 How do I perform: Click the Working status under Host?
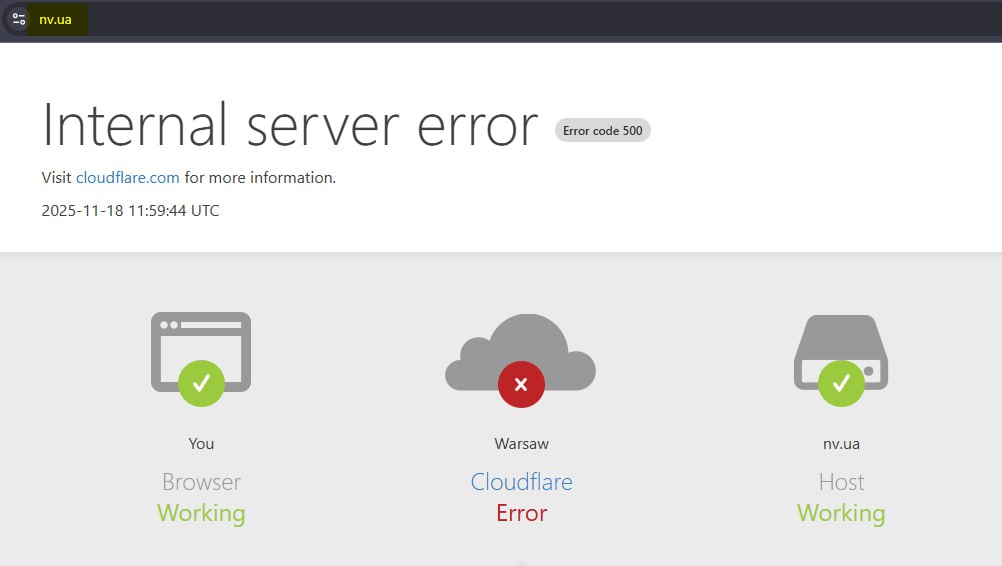click(x=841, y=513)
